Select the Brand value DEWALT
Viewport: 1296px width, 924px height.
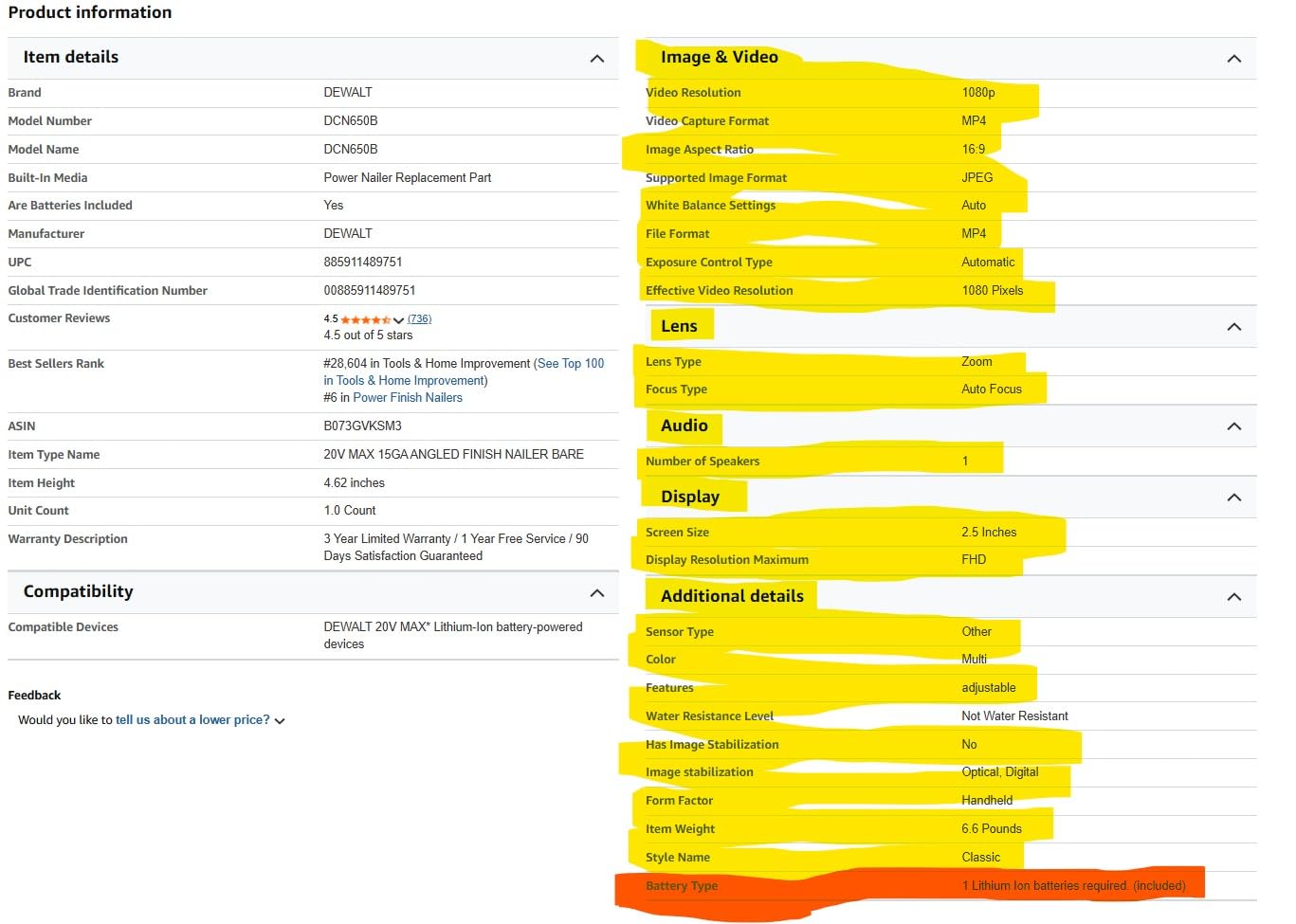point(348,93)
